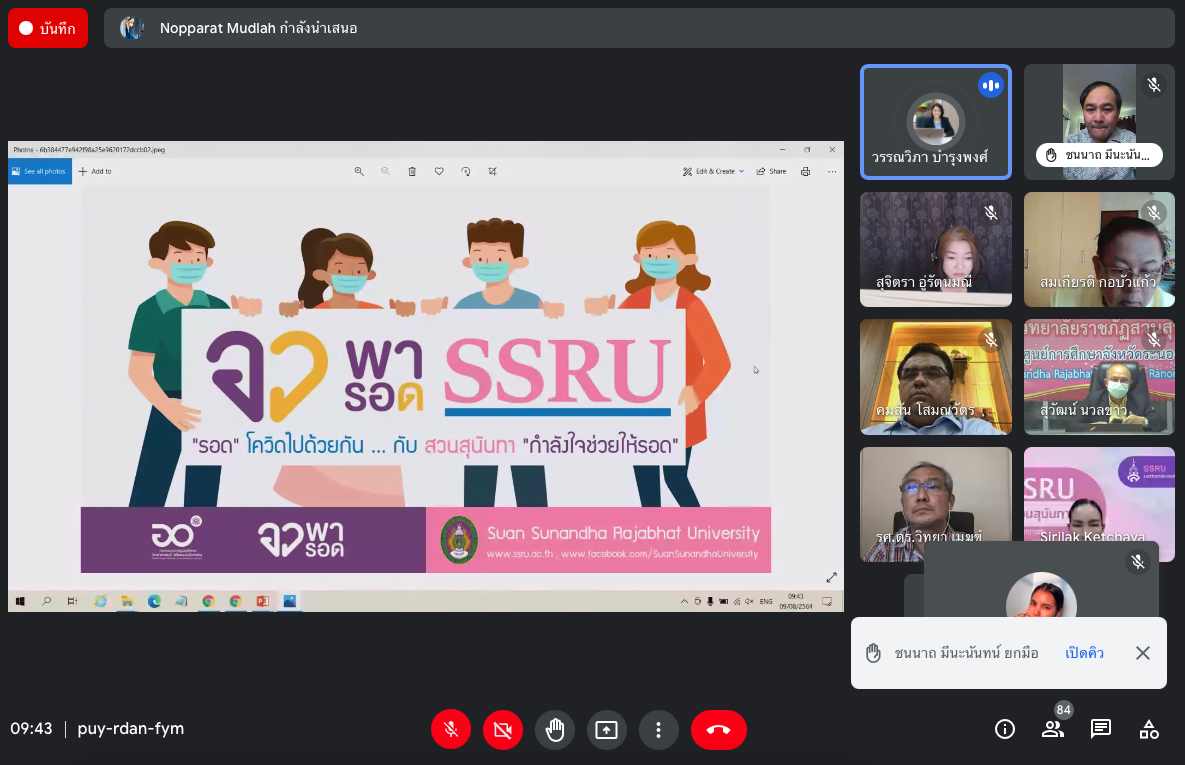The width and height of the screenshot is (1185, 765).
Task: Click the present screen icon
Action: tap(607, 730)
